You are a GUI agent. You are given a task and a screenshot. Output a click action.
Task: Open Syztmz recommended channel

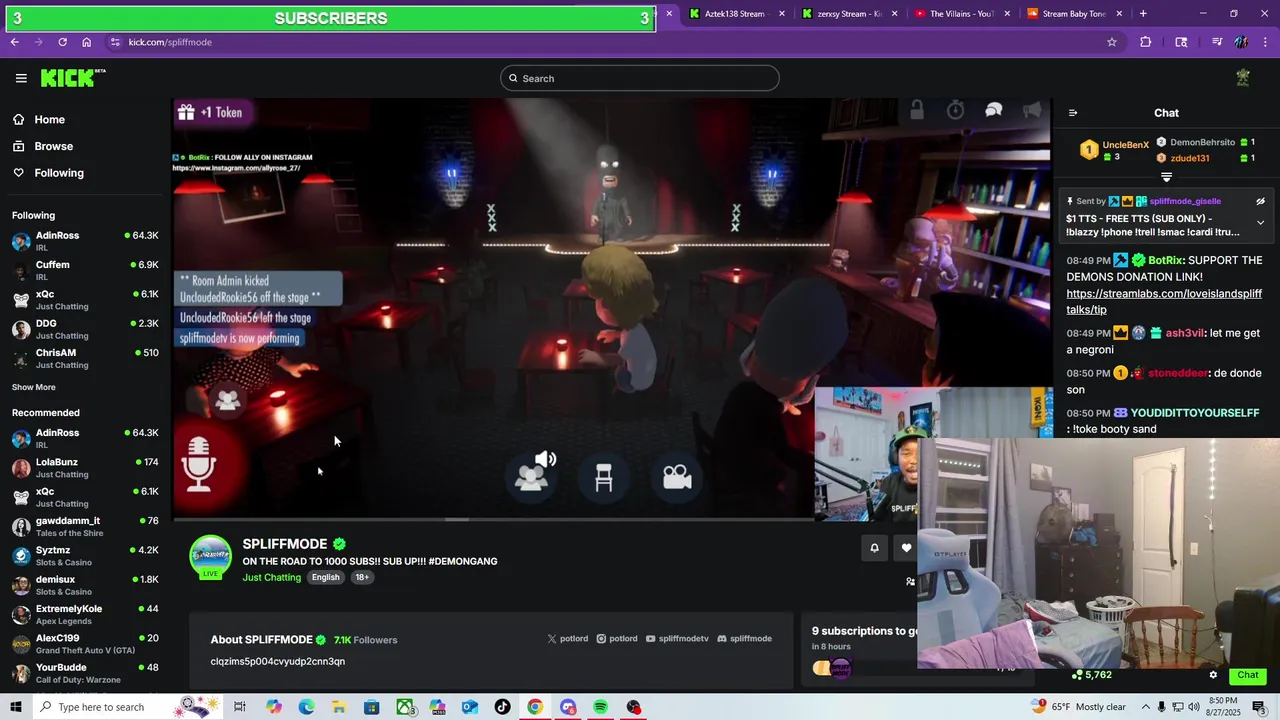[x=85, y=555]
